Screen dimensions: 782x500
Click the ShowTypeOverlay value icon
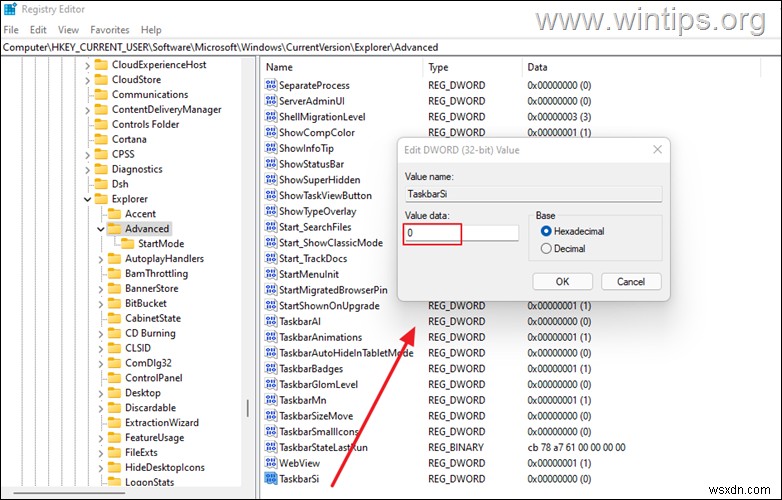click(271, 211)
